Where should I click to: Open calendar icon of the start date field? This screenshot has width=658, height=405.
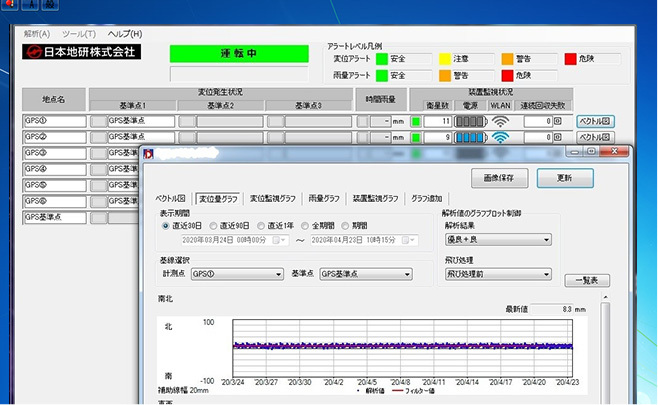(279, 240)
